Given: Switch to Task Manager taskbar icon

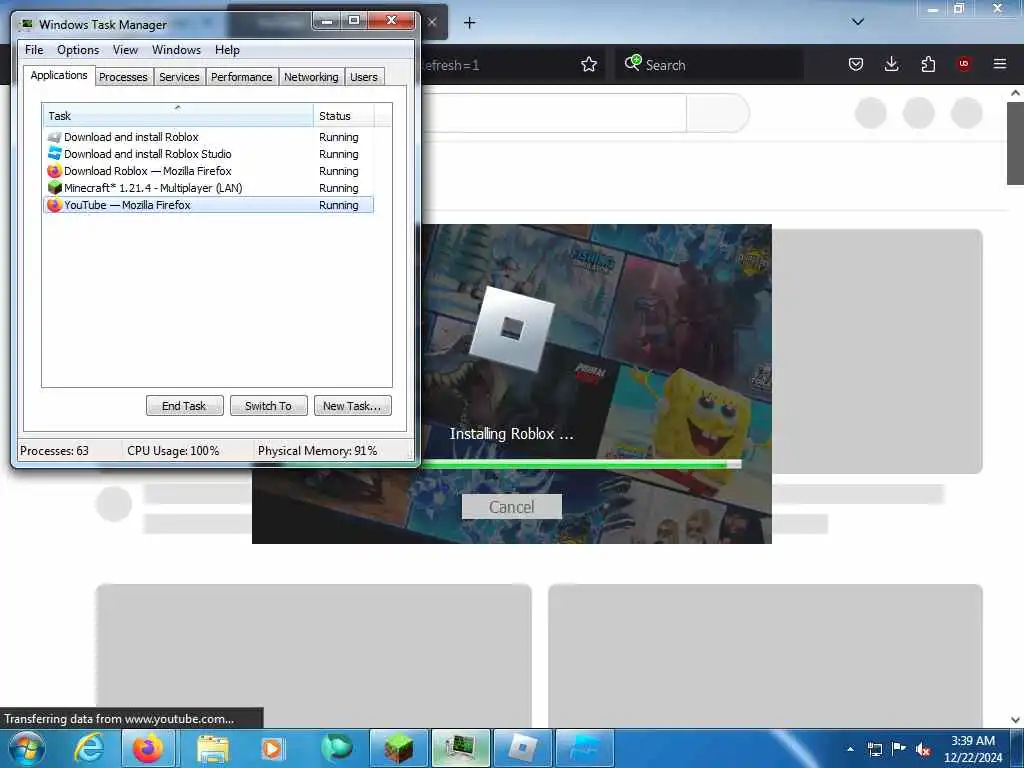Looking at the screenshot, I should (460, 748).
